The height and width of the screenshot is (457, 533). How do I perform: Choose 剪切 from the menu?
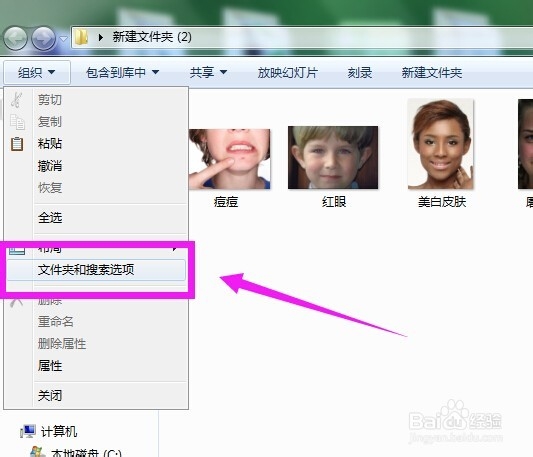[96, 100]
